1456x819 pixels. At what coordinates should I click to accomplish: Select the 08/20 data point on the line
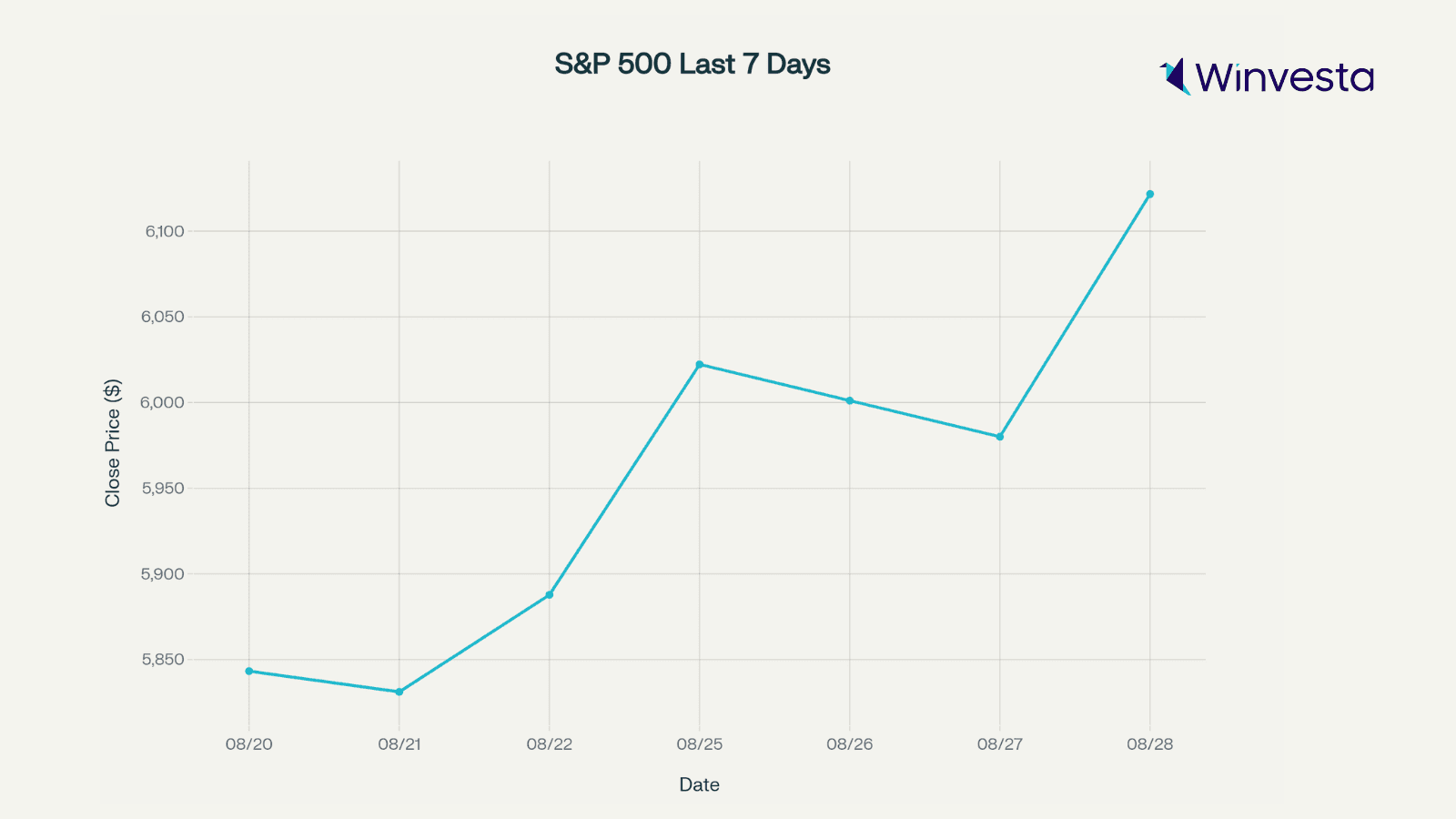click(x=249, y=672)
